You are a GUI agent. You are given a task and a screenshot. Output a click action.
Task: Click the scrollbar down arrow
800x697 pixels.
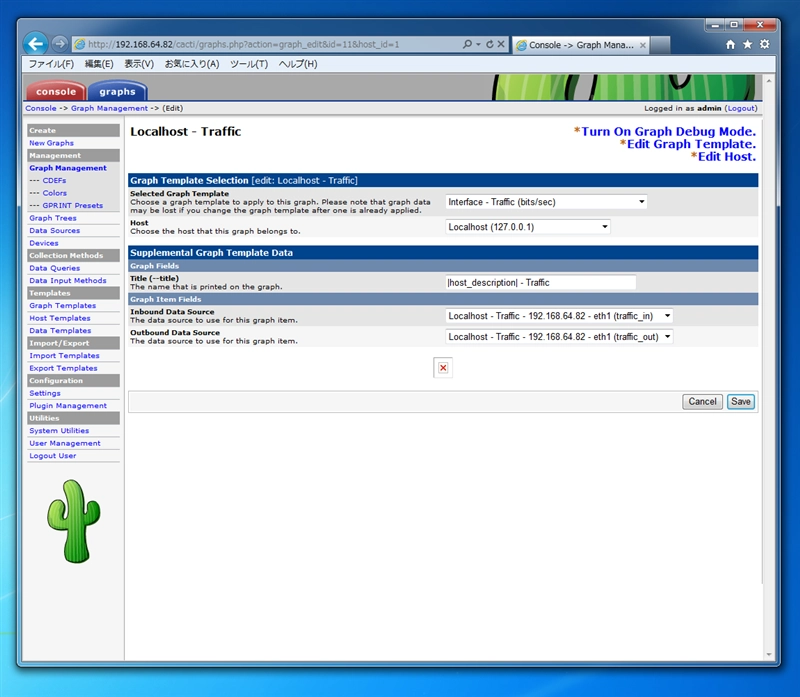click(x=769, y=655)
